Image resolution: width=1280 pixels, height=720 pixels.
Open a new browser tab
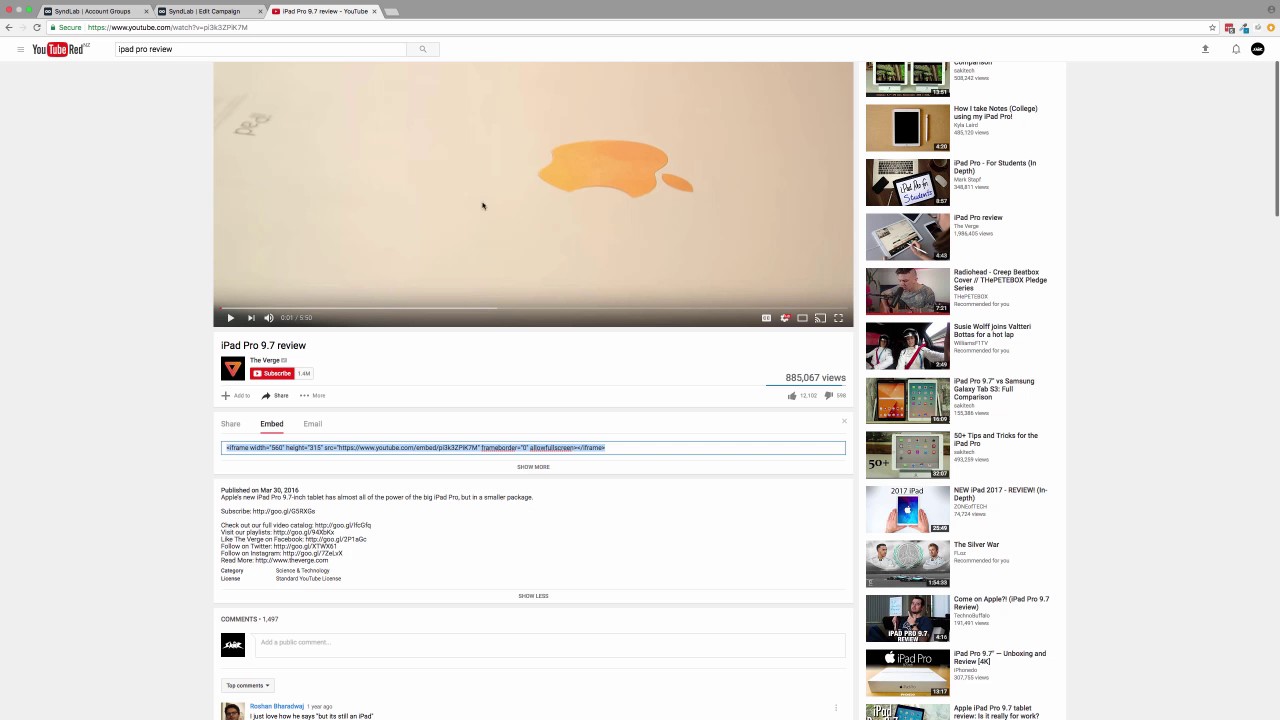pyautogui.click(x=391, y=12)
